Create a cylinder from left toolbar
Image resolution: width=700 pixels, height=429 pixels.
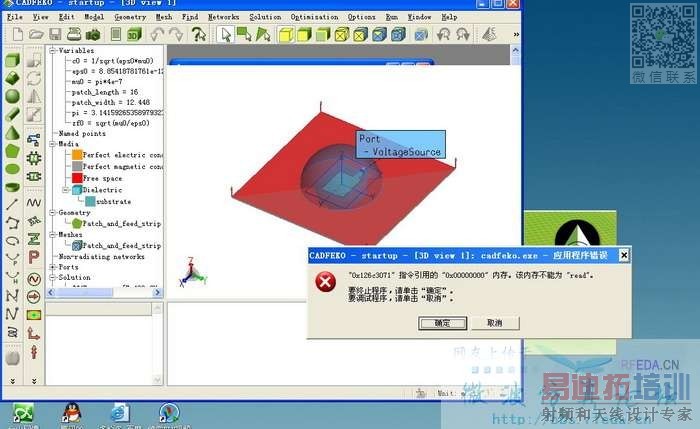[x=12, y=114]
